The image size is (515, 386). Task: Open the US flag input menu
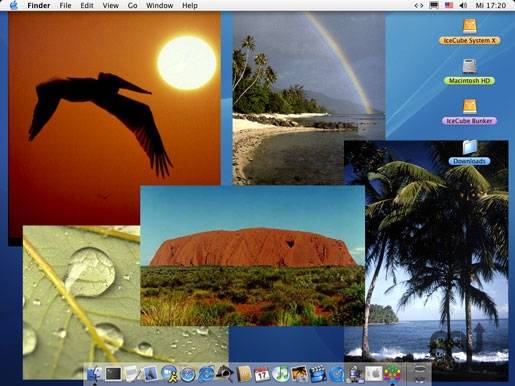coord(449,5)
